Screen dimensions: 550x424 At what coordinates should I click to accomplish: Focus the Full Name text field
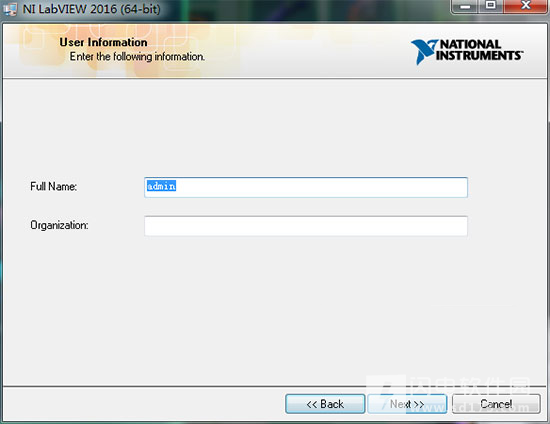(x=306, y=187)
